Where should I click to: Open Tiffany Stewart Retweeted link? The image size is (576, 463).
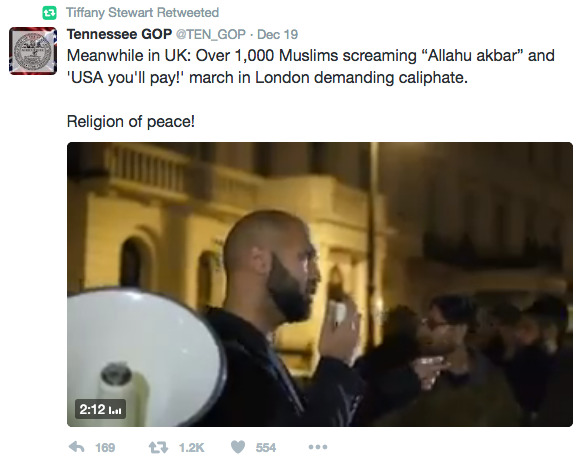143,13
